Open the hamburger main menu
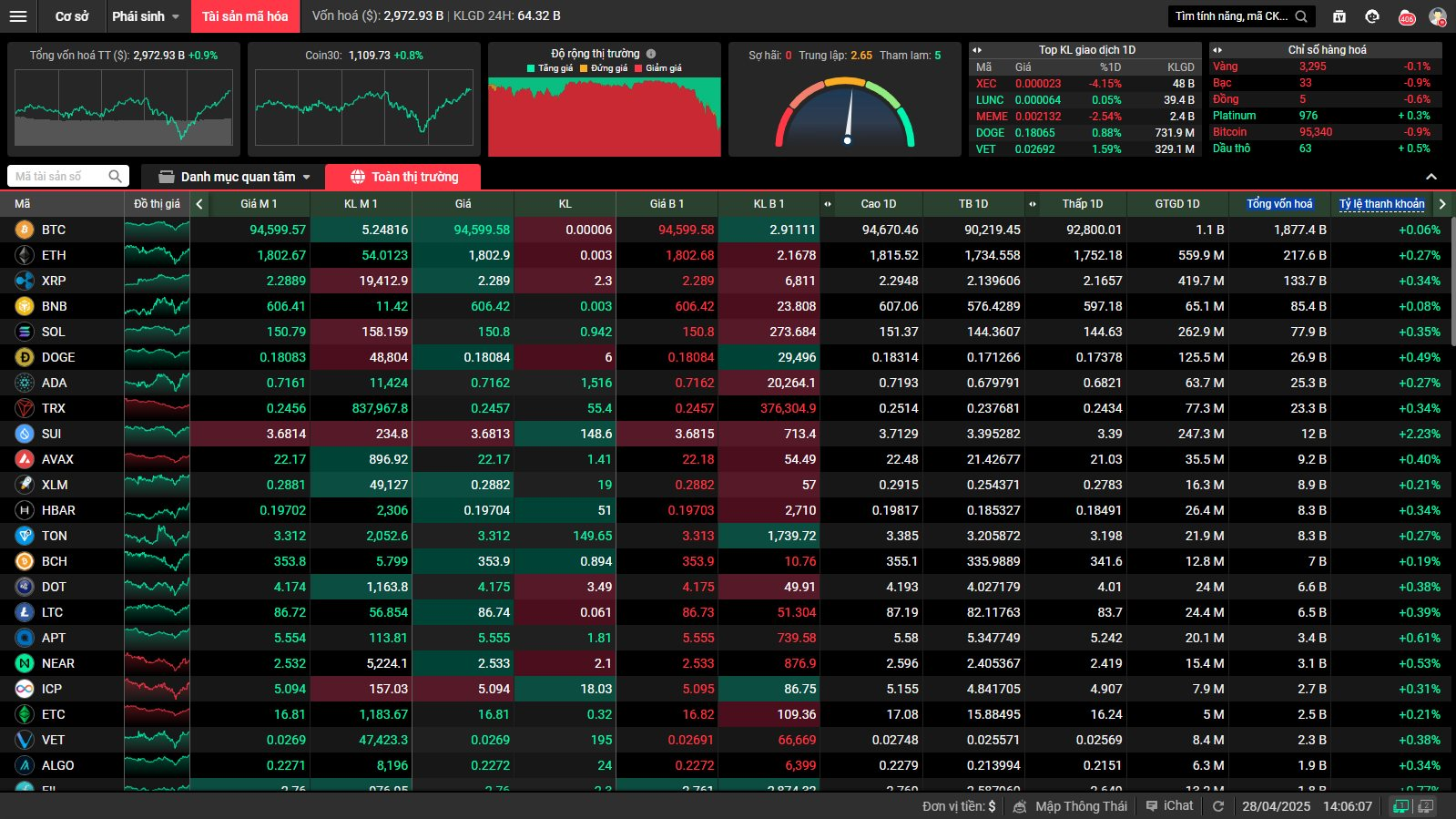This screenshot has width=1456, height=819. tap(18, 16)
